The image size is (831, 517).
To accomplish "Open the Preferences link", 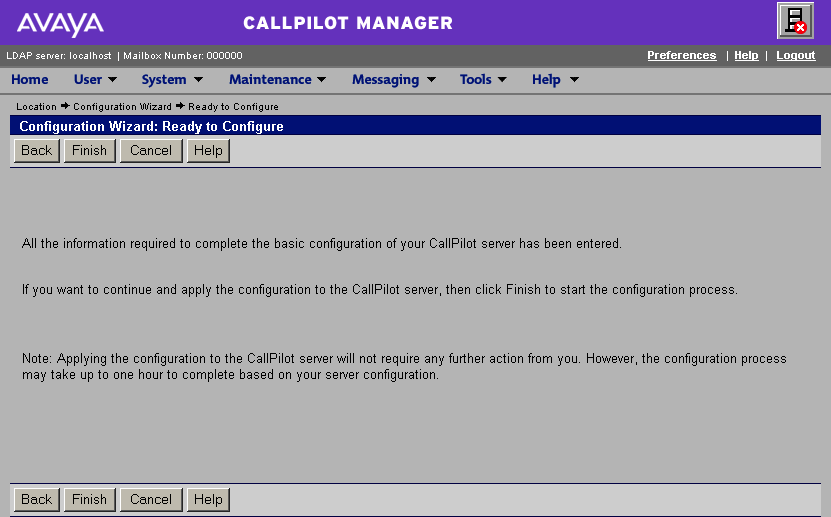I will (x=682, y=55).
